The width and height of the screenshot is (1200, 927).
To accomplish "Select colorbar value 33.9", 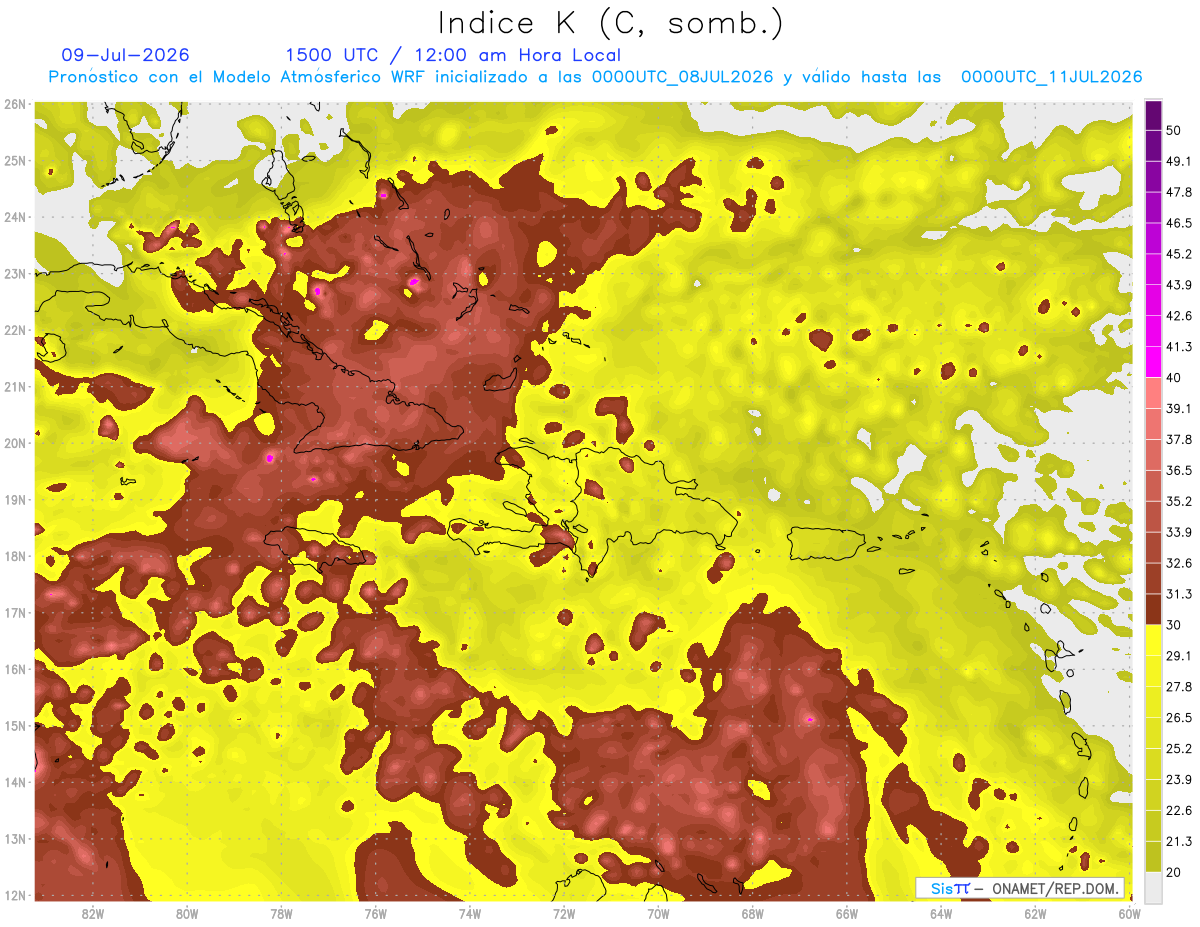I will tap(1178, 532).
